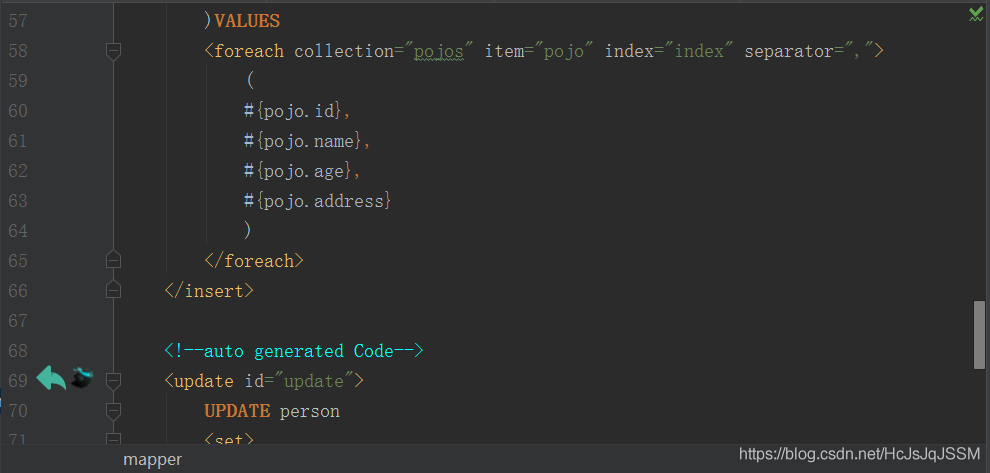Click the fold marker beside closing foreach tag
This screenshot has height=473, width=990.
coord(113,261)
